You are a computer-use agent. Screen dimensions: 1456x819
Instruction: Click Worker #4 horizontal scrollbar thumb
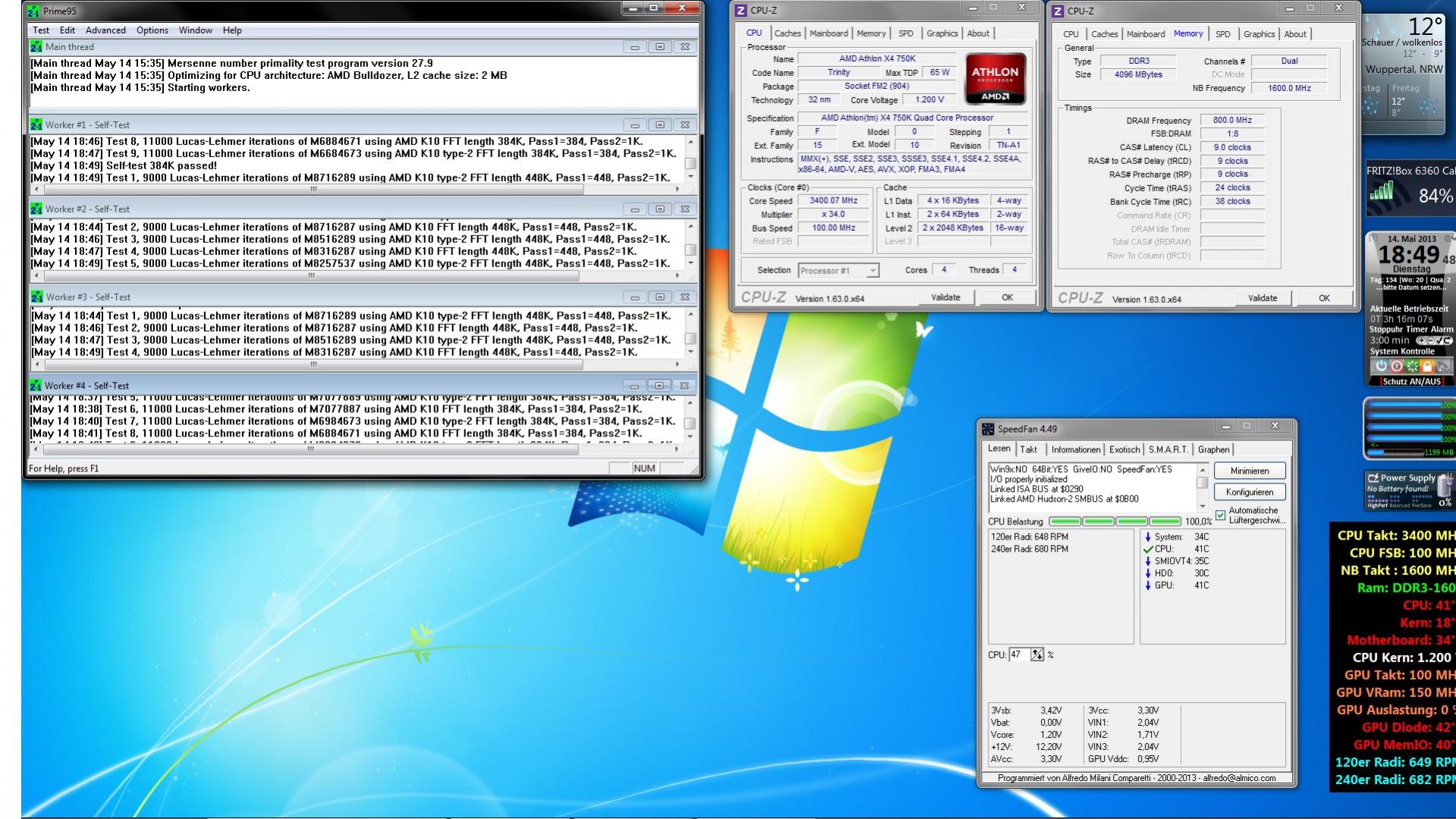coord(311,449)
